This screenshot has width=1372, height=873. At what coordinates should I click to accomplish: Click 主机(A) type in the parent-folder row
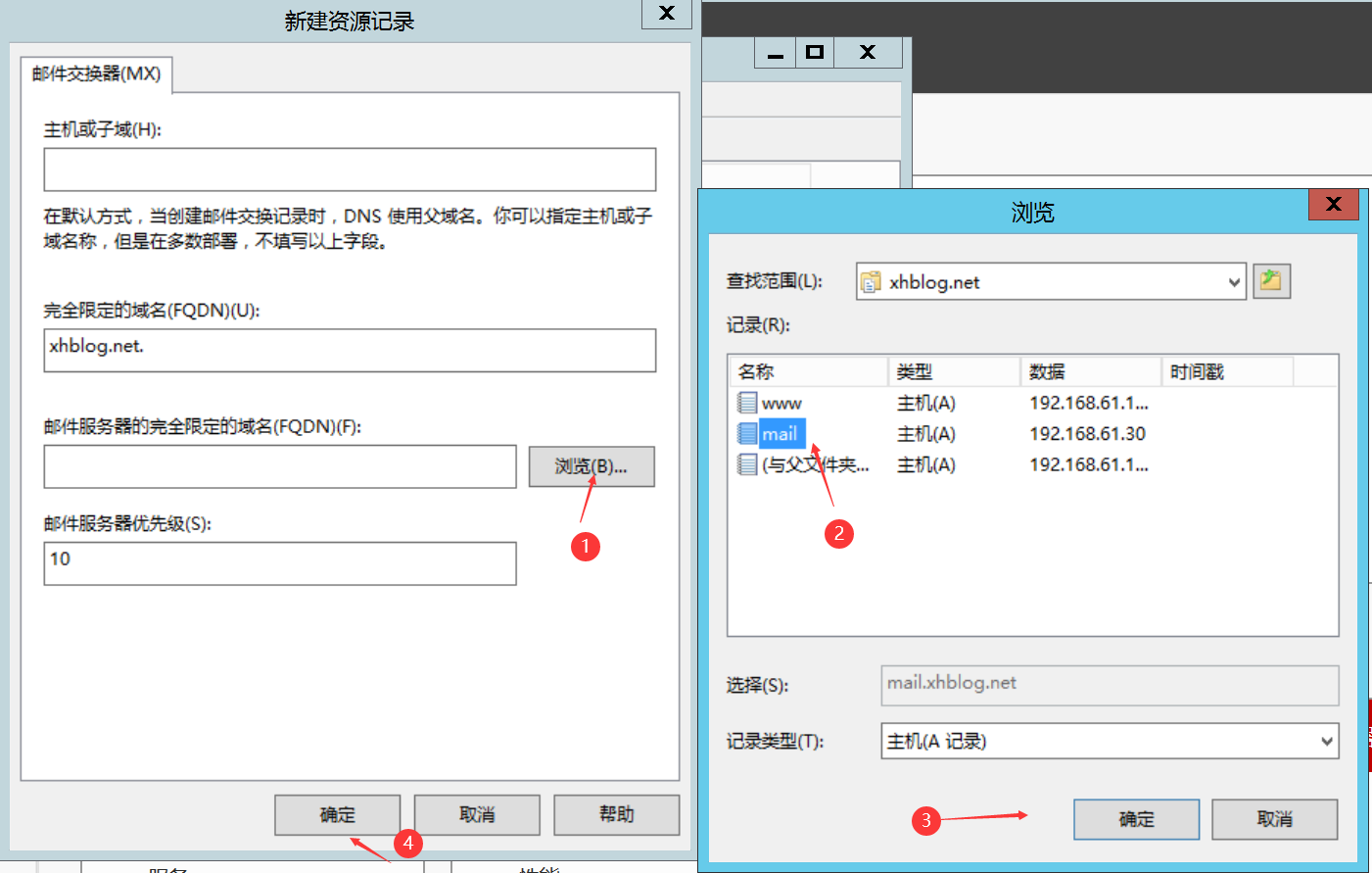tap(926, 464)
